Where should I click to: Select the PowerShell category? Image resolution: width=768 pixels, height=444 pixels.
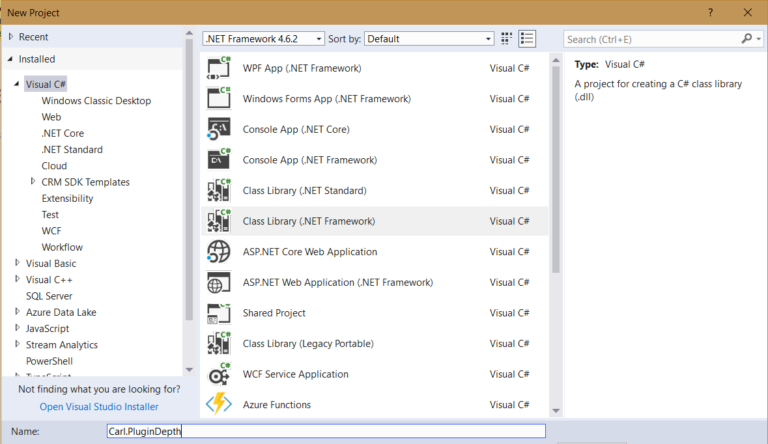point(49,361)
